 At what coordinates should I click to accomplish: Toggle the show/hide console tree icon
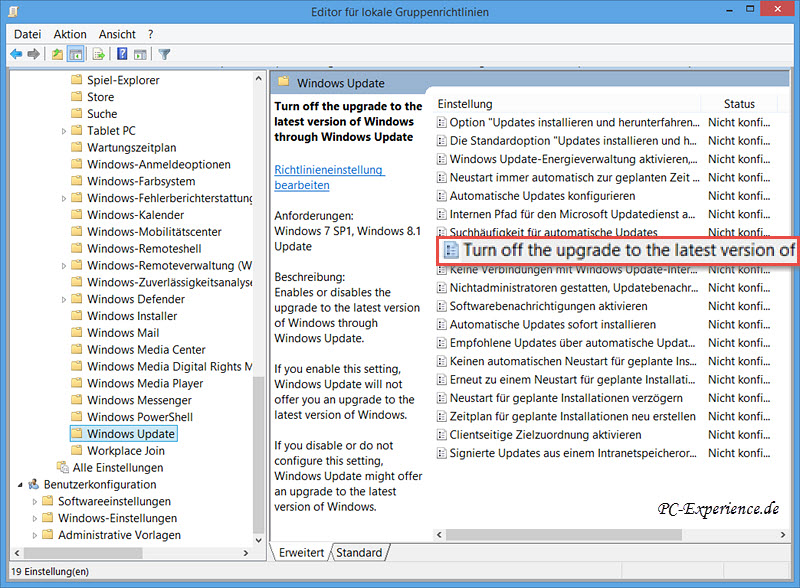pyautogui.click(x=75, y=54)
